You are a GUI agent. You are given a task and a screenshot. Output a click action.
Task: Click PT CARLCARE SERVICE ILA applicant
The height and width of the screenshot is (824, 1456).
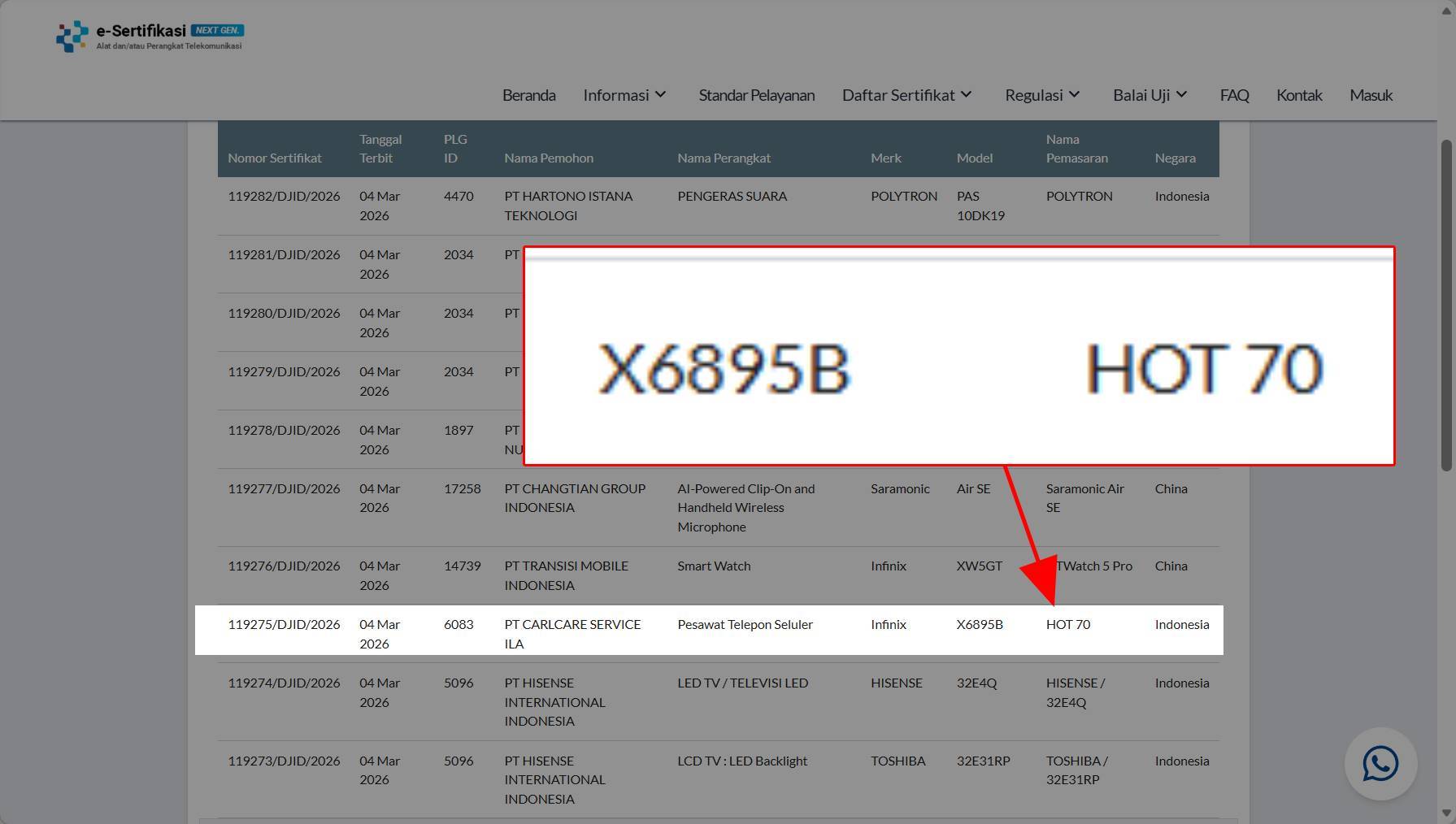pyautogui.click(x=572, y=634)
